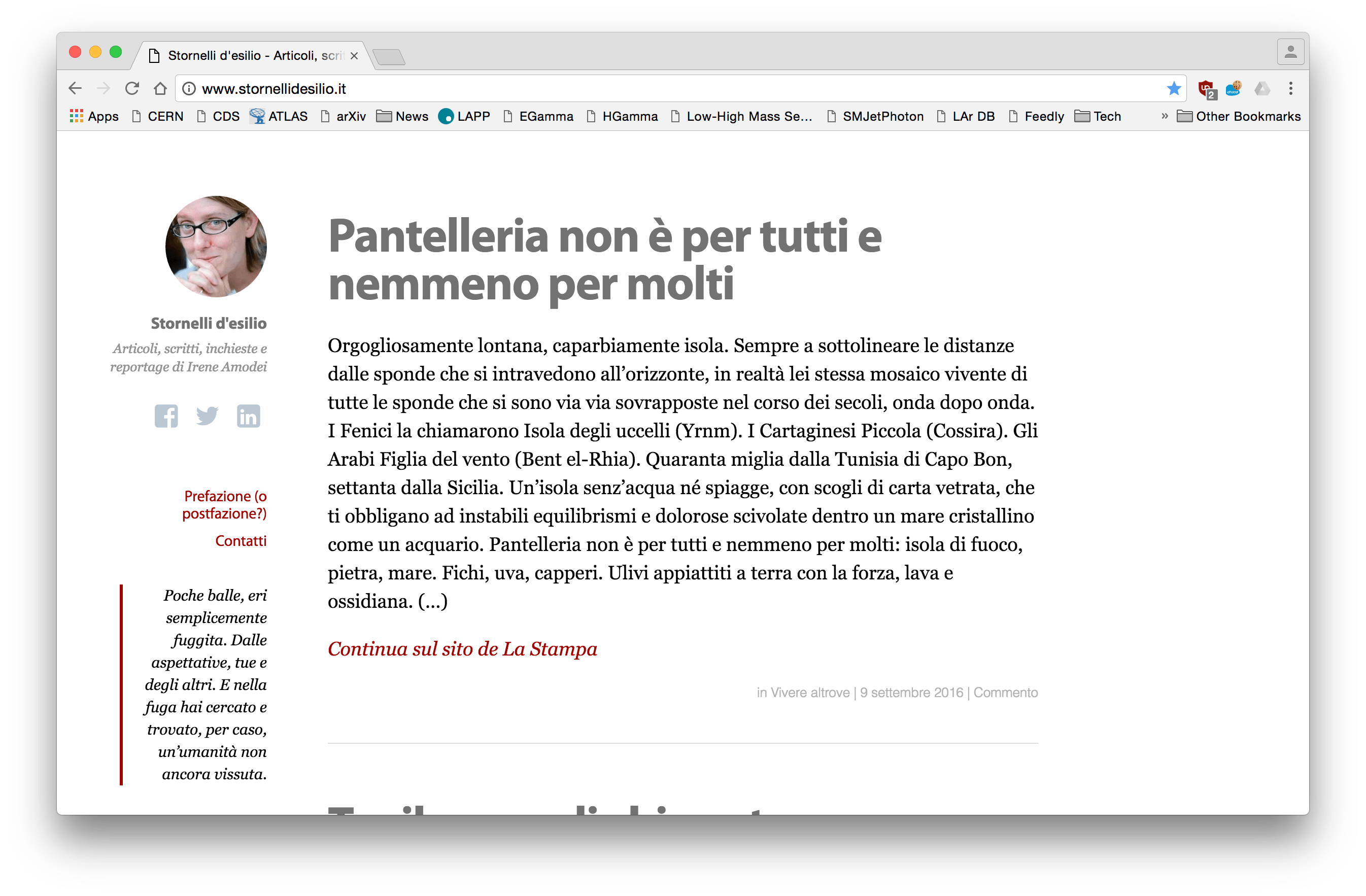
Task: Go back to the previous page
Action: pos(75,88)
